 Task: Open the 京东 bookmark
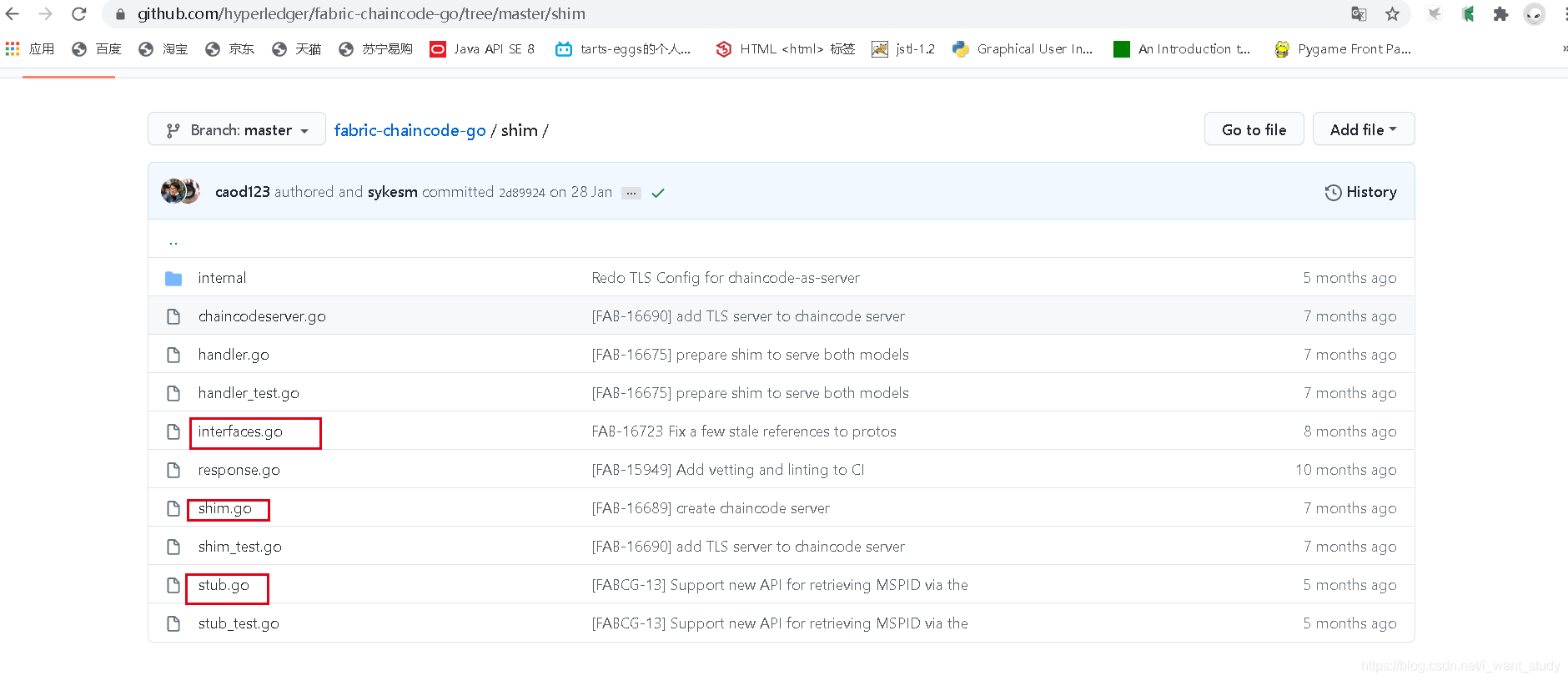point(230,49)
